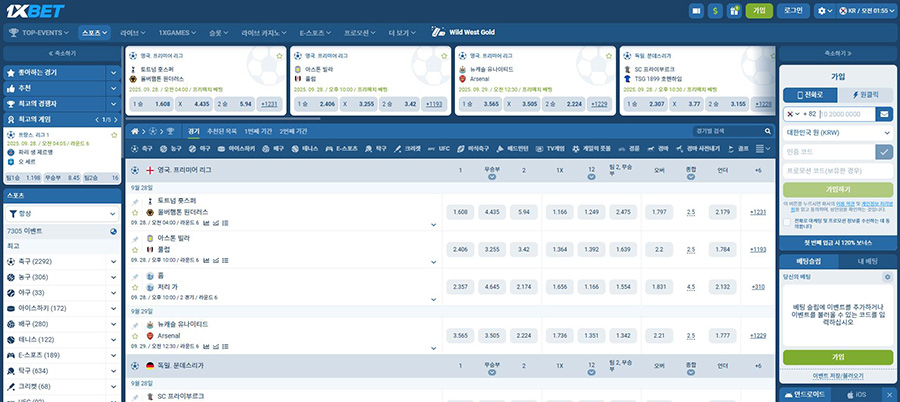Star the 아스톤 빌라 row in match list

(x=135, y=250)
